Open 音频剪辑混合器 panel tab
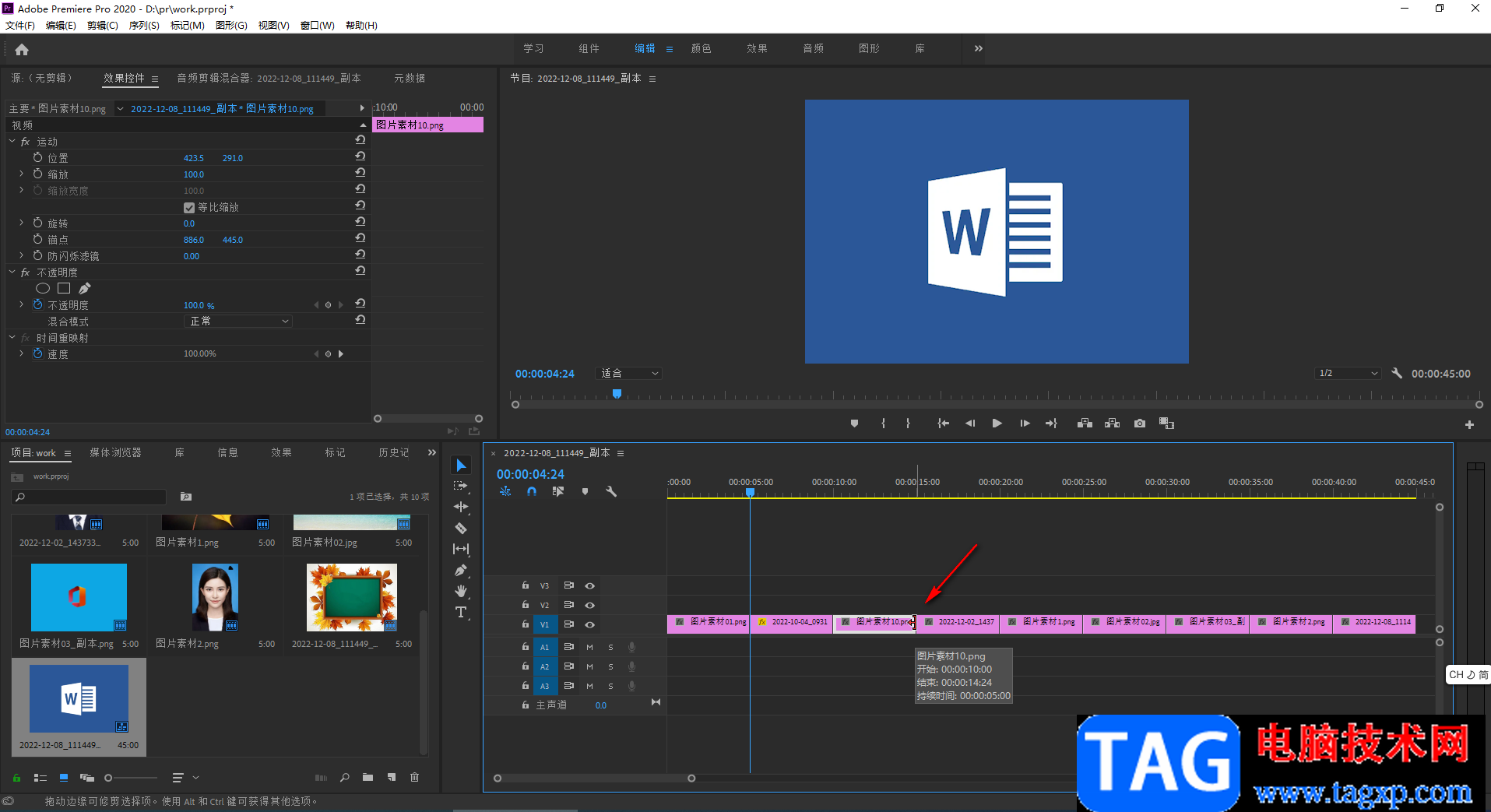Screen dimensions: 1491x812 pos(269,78)
